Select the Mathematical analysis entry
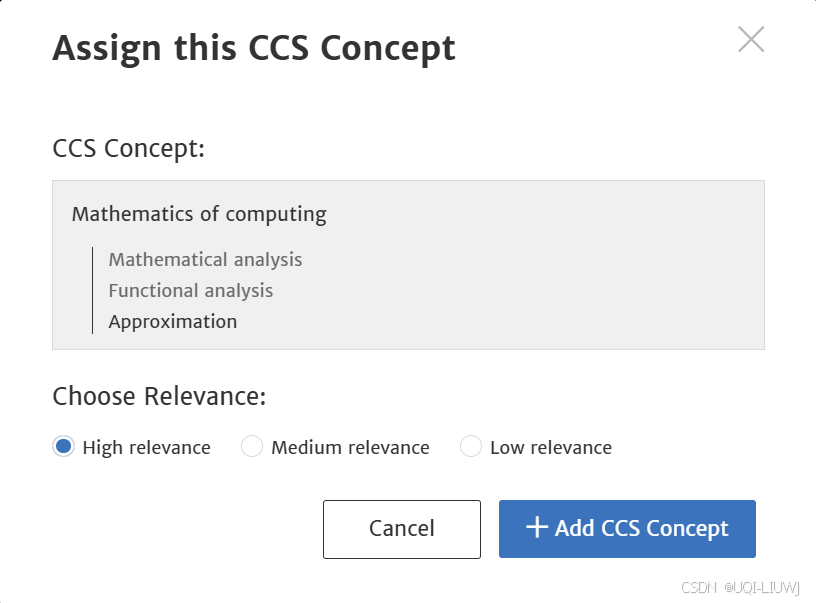 point(205,259)
